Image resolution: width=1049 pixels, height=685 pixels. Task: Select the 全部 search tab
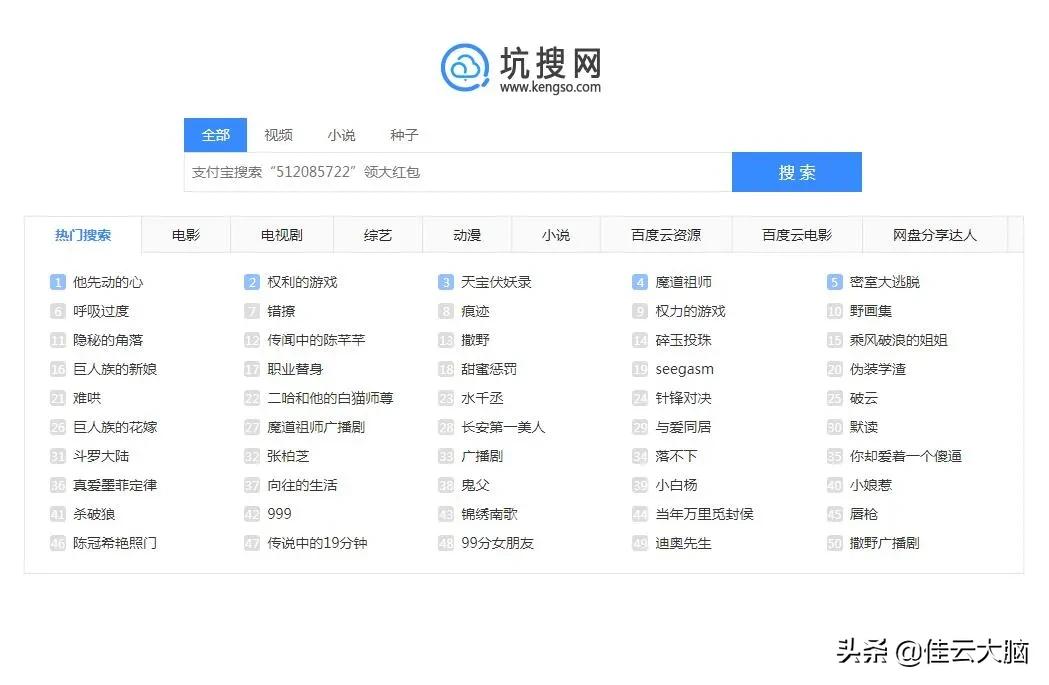click(214, 134)
